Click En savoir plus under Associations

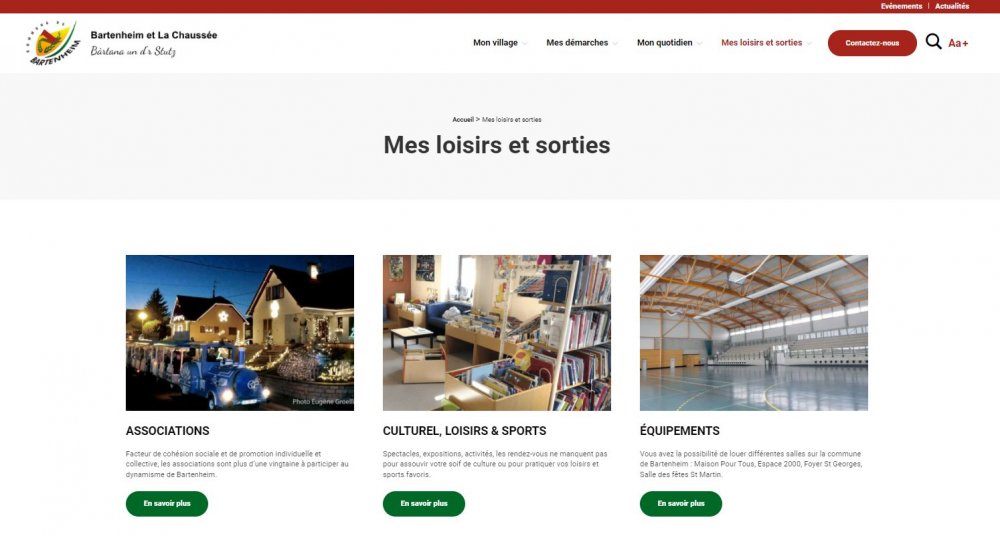click(x=166, y=503)
